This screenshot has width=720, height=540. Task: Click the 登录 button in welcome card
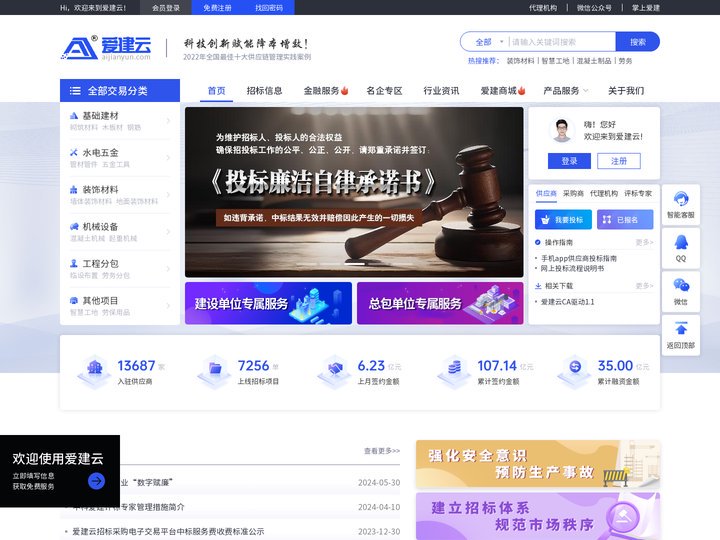coord(569,161)
